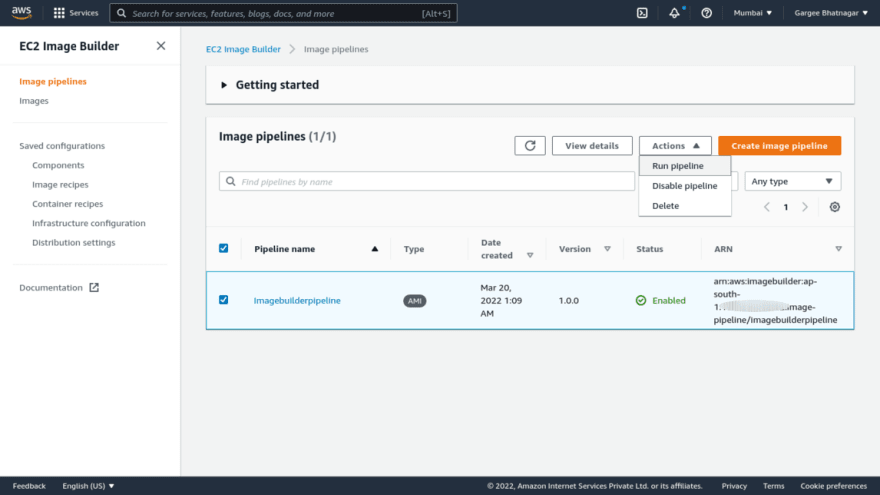Open Distribution settings in sidebar
The width and height of the screenshot is (880, 495).
tap(74, 242)
